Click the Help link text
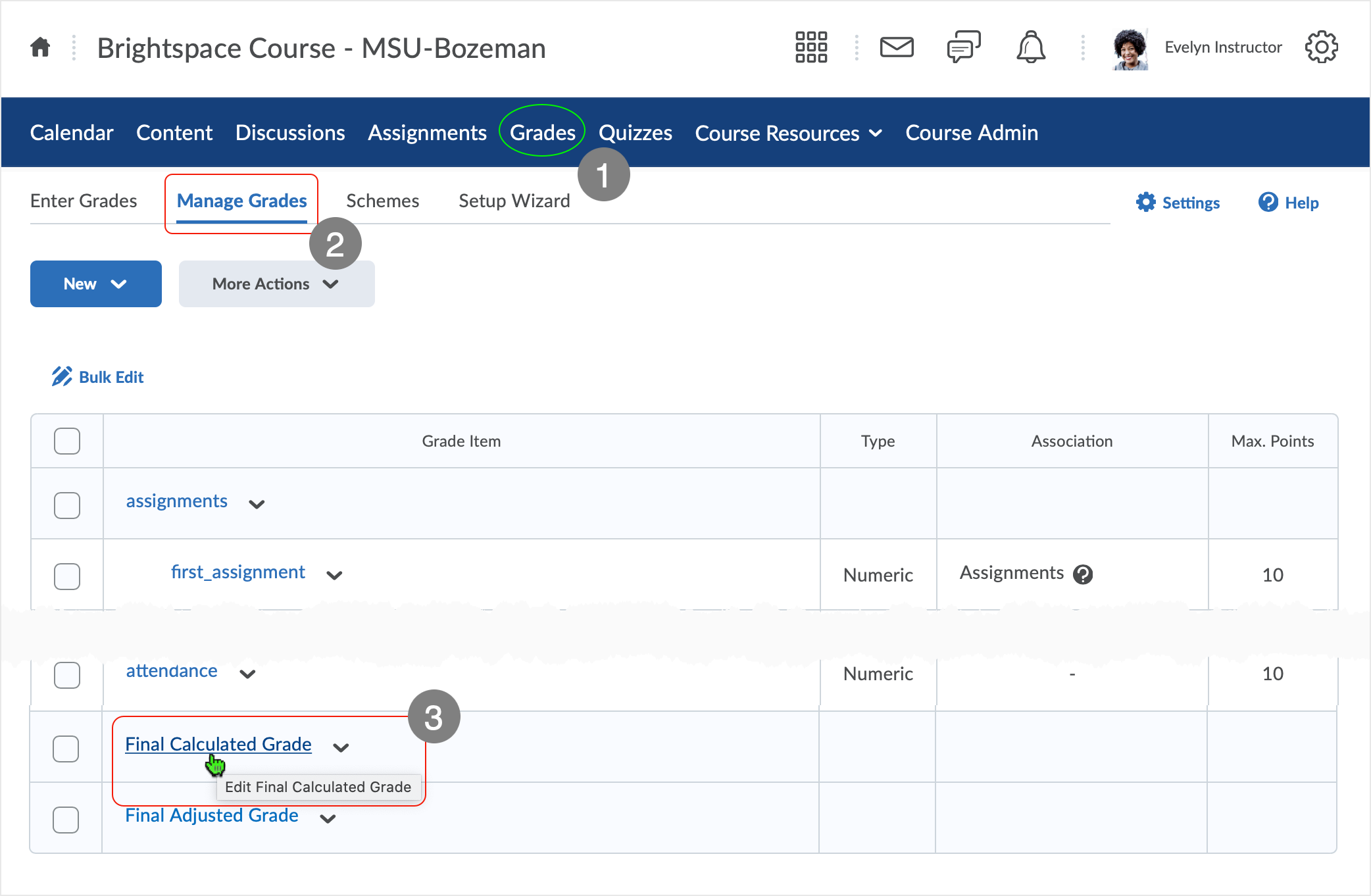 [x=1302, y=203]
